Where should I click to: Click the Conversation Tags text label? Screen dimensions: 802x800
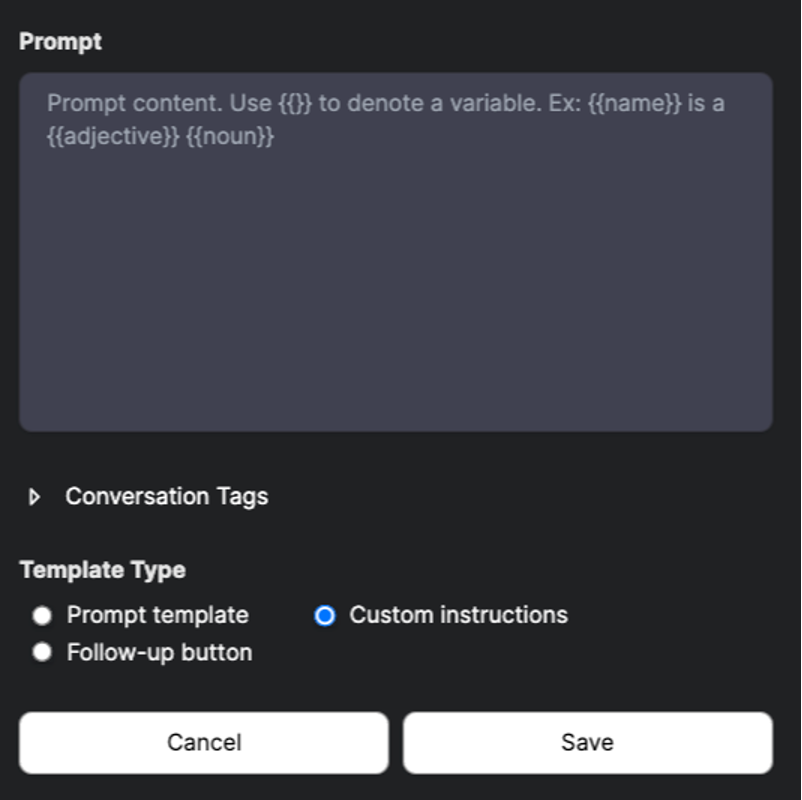point(166,496)
